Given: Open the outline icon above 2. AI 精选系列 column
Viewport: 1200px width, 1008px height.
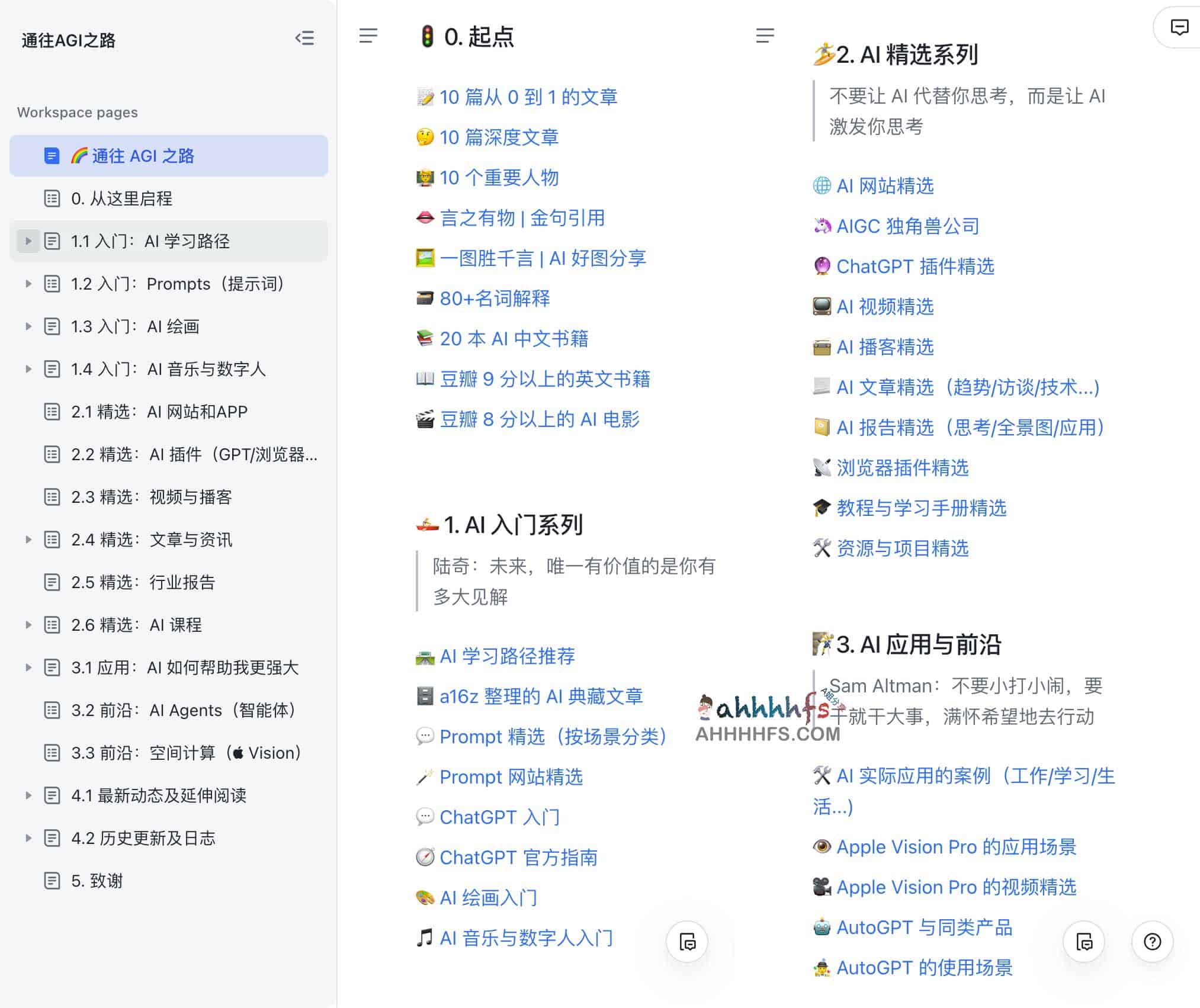Looking at the screenshot, I should point(766,36).
